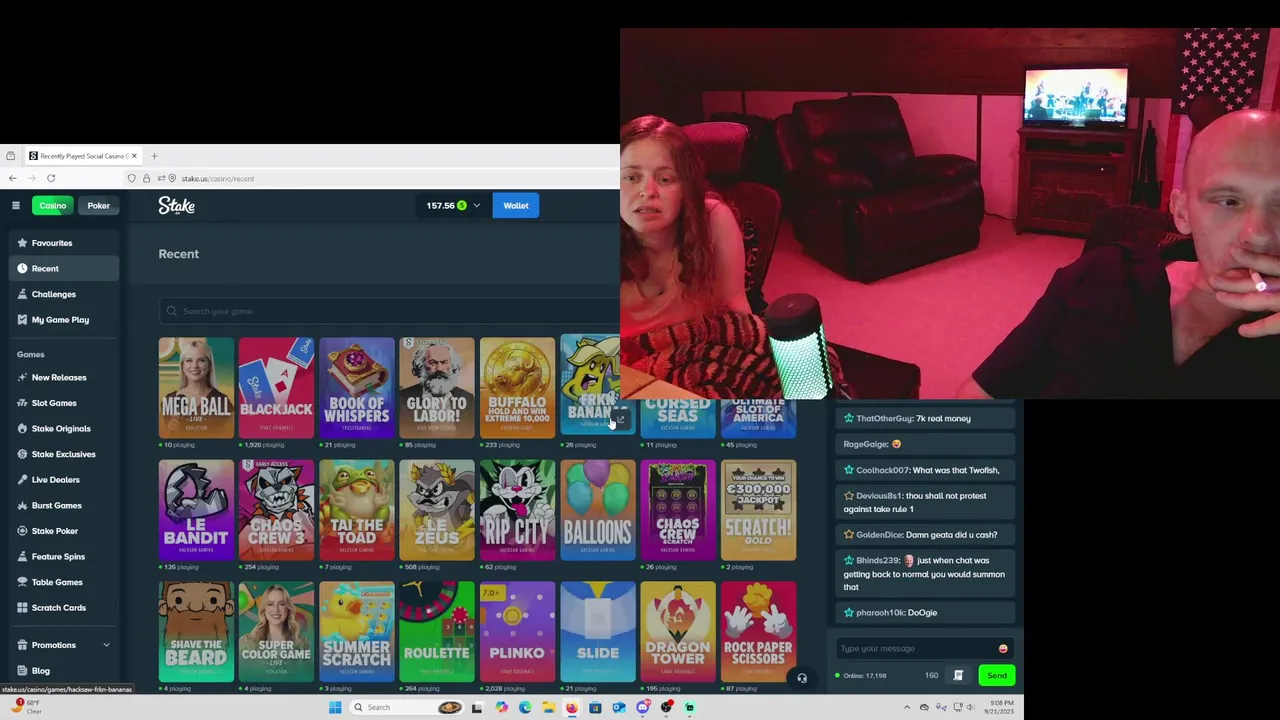Open the Le Bandit game thumbnail
Viewport: 1280px width, 720px height.
click(196, 510)
